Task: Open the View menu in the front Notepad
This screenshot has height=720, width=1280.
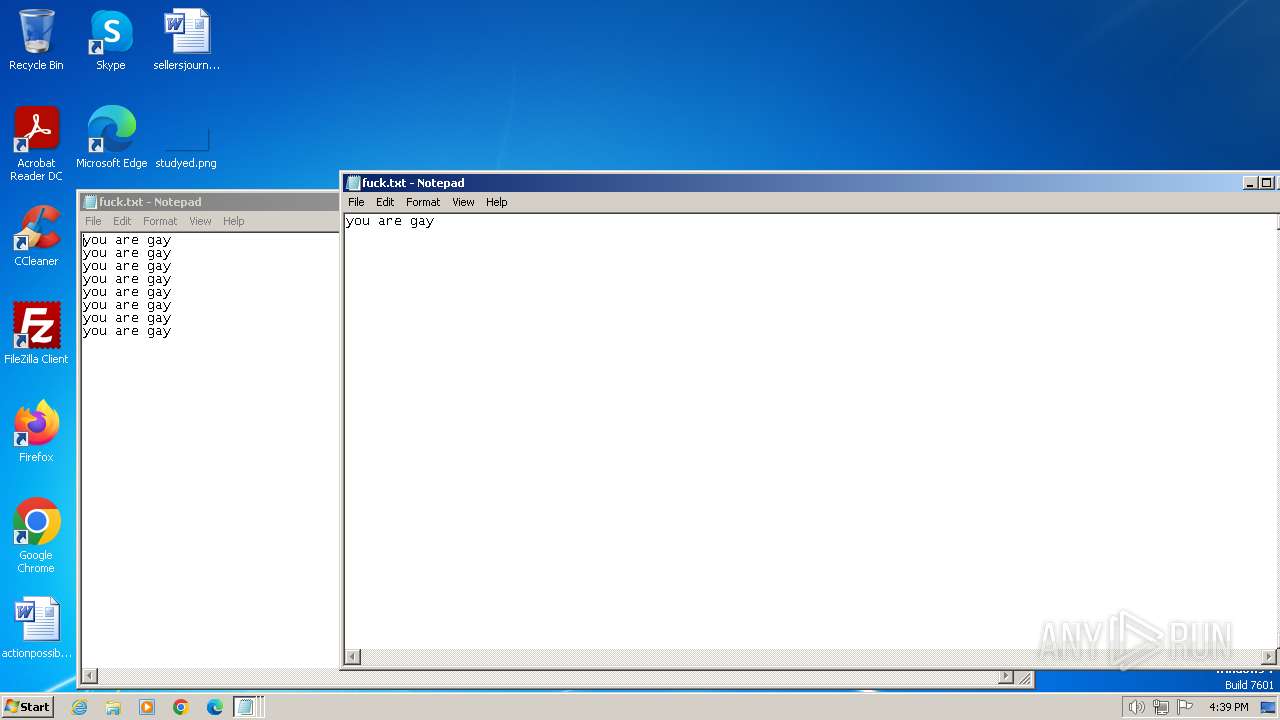Action: coord(463,202)
